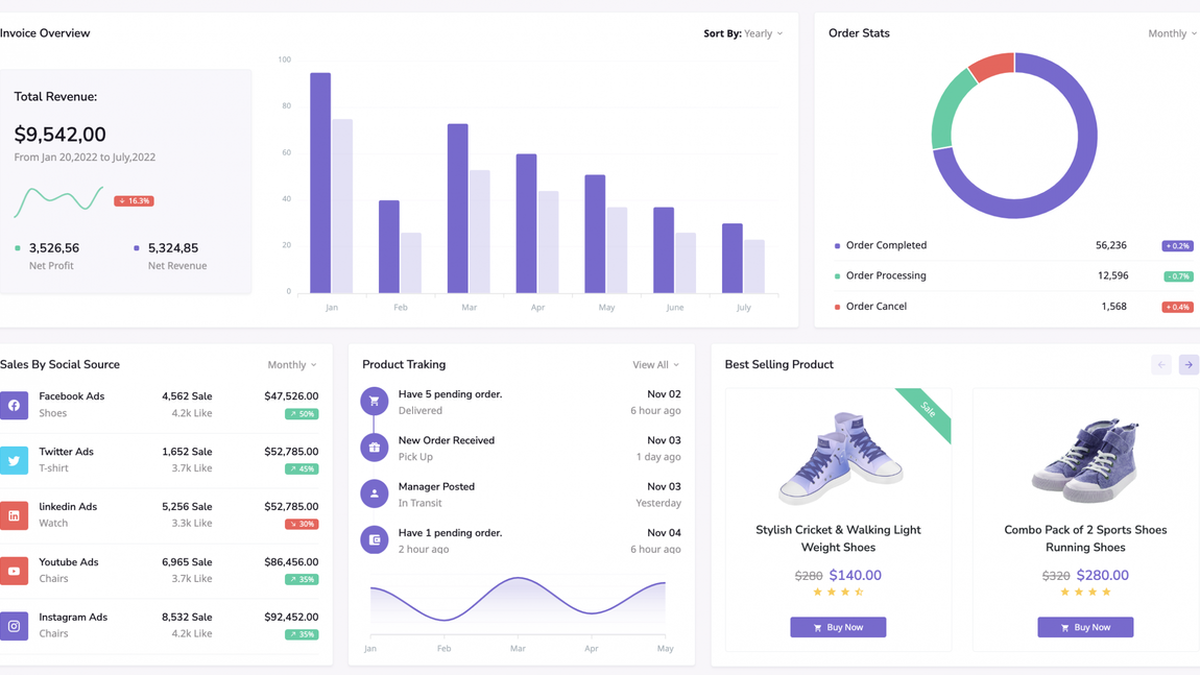This screenshot has height=675, width=1200.
Task: Open the Order Stats Monthly dropdown
Action: [1172, 34]
